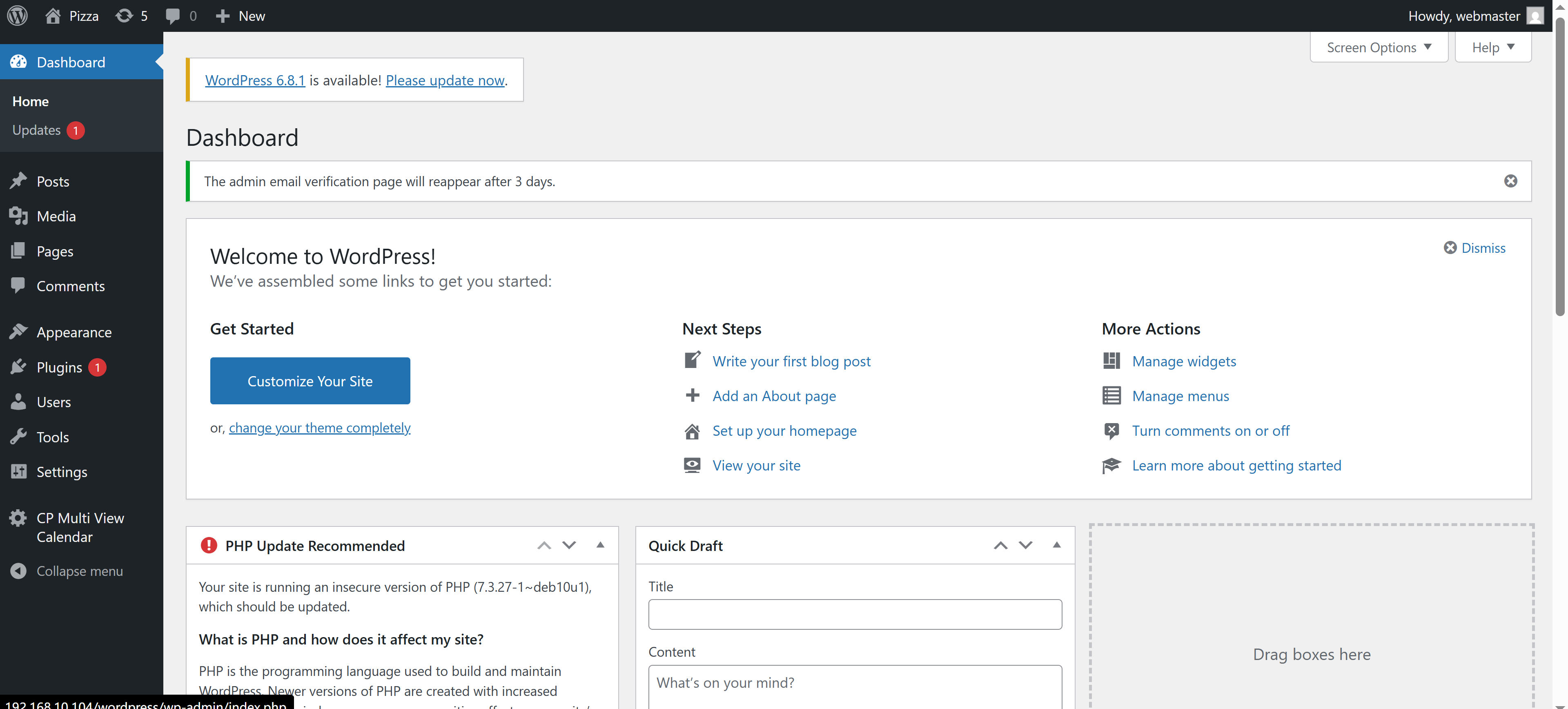
Task: Click the Pages sidebar icon
Action: coord(18,251)
